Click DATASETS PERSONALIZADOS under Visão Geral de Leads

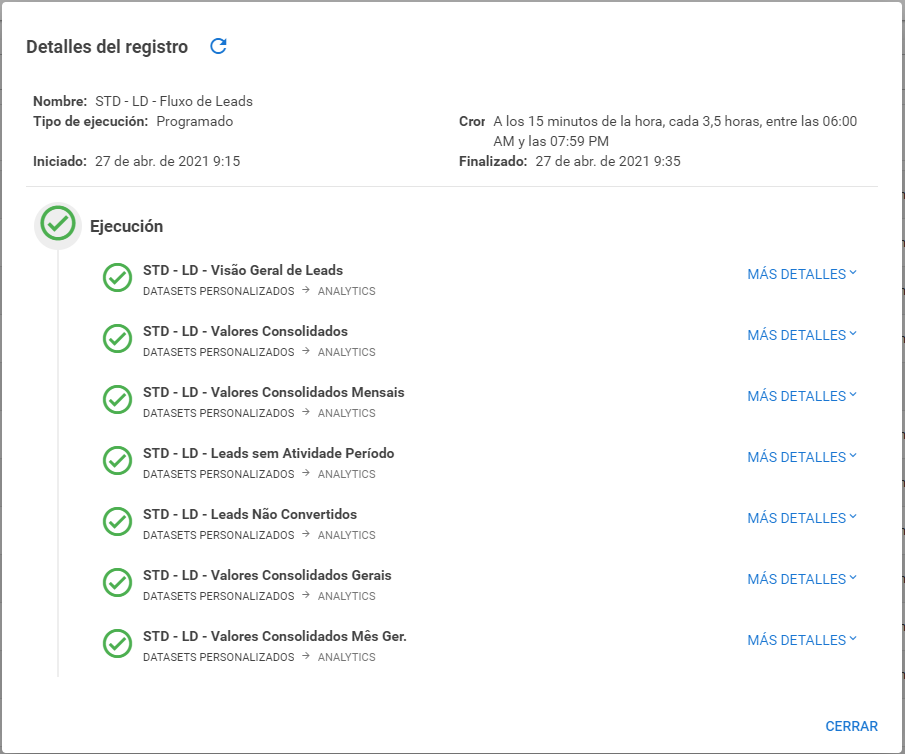(219, 291)
